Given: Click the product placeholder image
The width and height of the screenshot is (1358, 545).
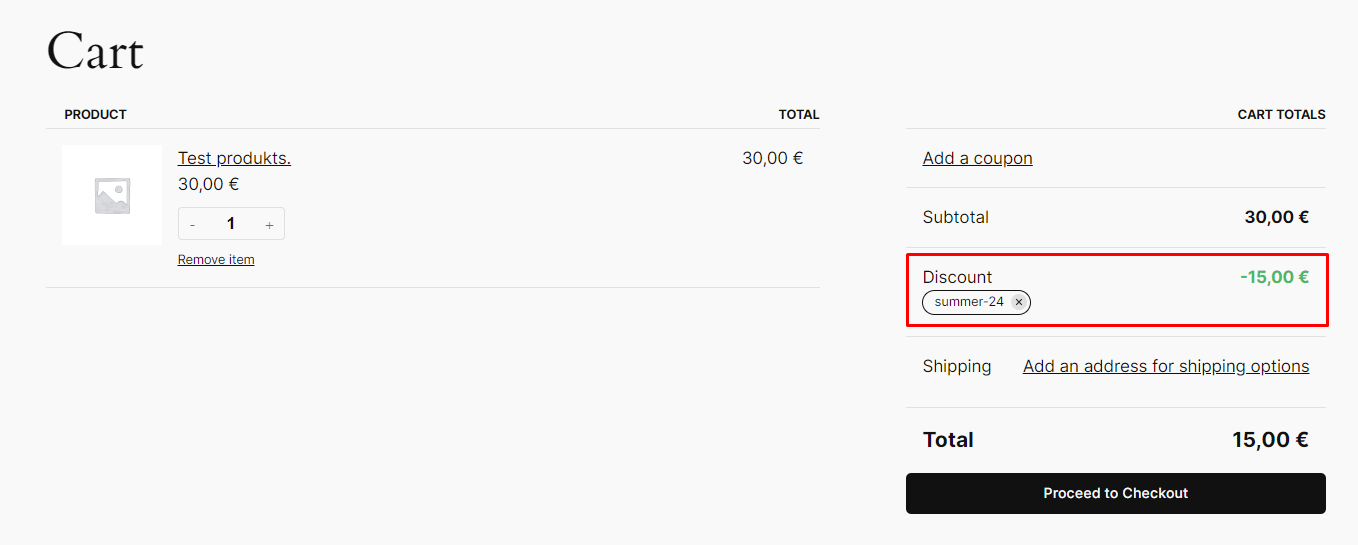Looking at the screenshot, I should (112, 195).
